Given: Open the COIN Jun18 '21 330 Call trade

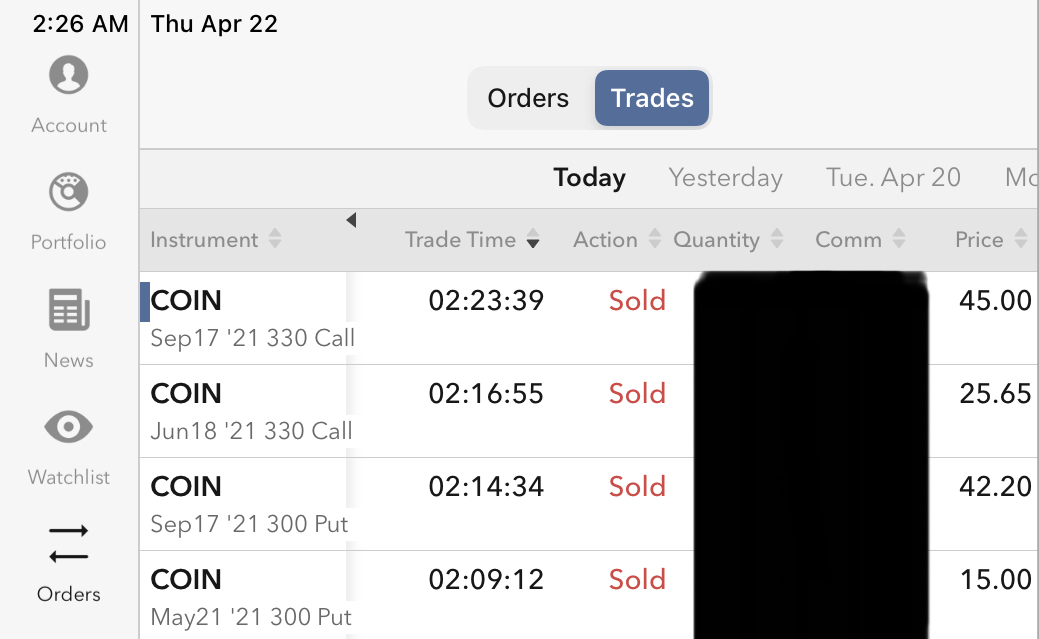Looking at the screenshot, I should click(x=251, y=411).
